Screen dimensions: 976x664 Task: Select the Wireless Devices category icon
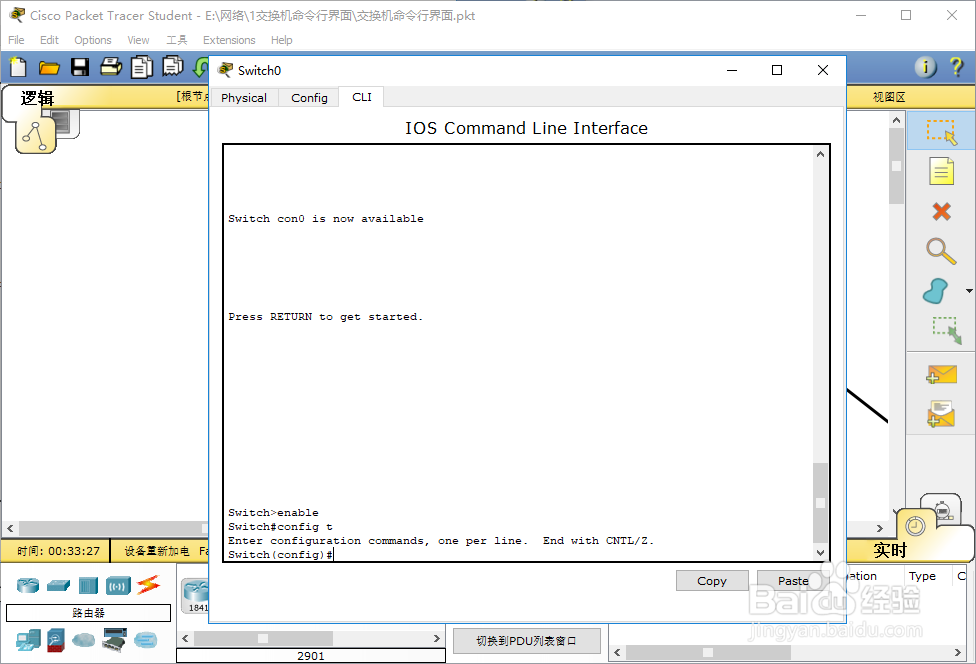(x=118, y=586)
